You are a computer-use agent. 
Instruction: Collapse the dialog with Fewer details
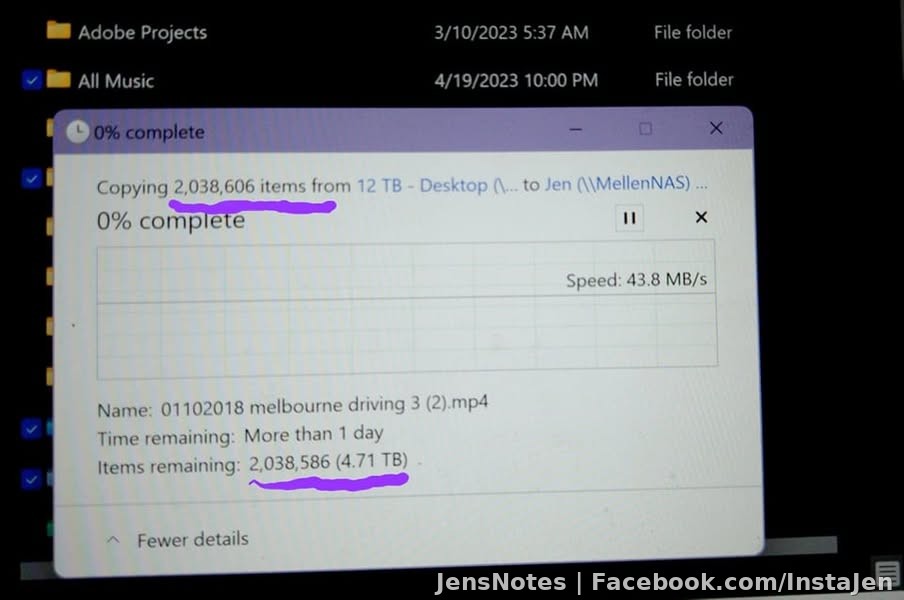(178, 539)
